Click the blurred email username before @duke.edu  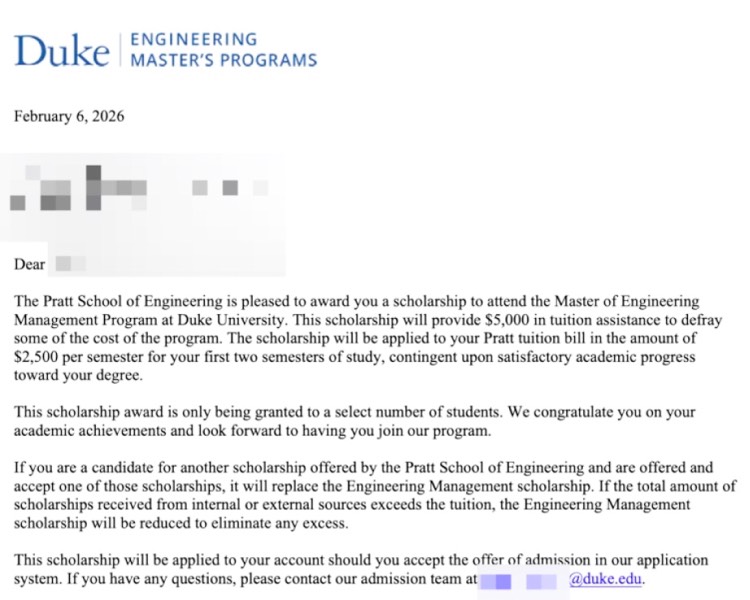(x=520, y=579)
